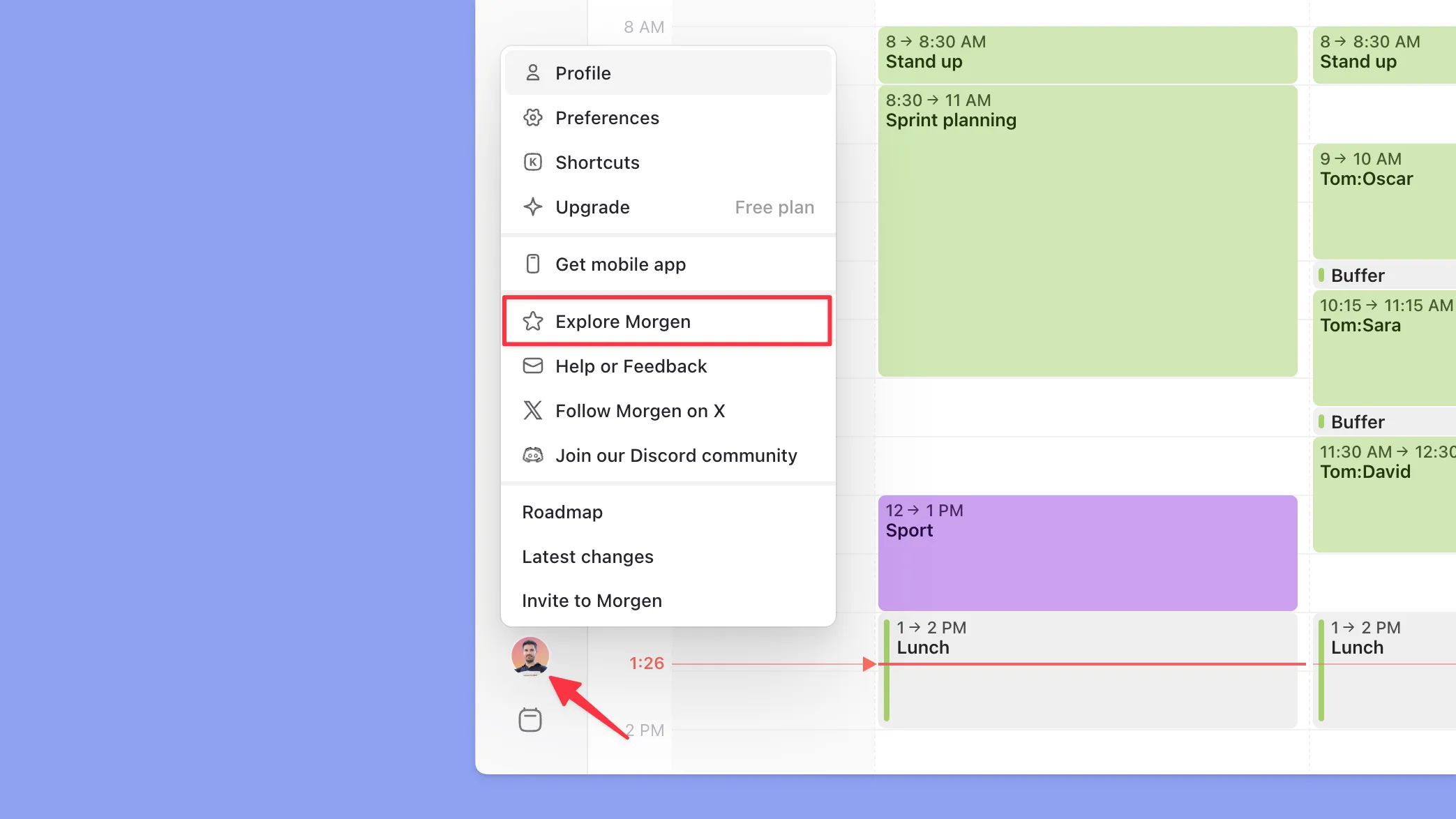Open the purple Sport event
Viewport: 1456px width, 819px height.
coord(1088,553)
